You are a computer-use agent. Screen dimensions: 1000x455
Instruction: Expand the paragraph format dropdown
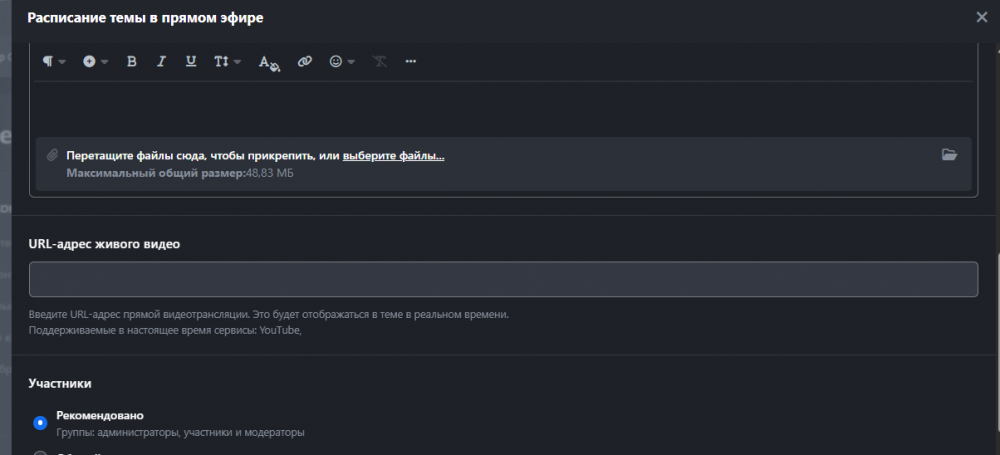click(54, 62)
